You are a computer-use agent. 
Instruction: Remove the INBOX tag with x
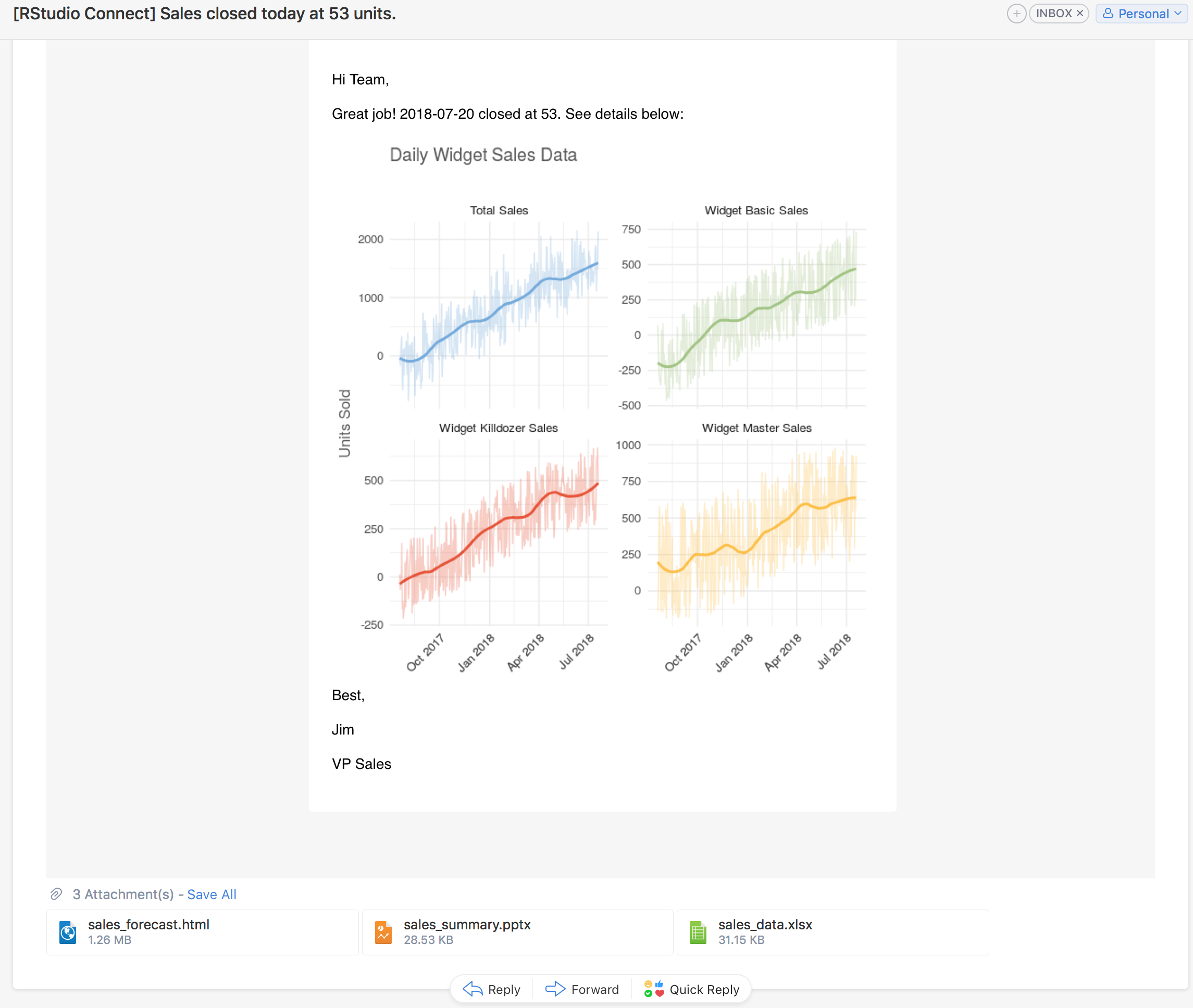point(1080,13)
